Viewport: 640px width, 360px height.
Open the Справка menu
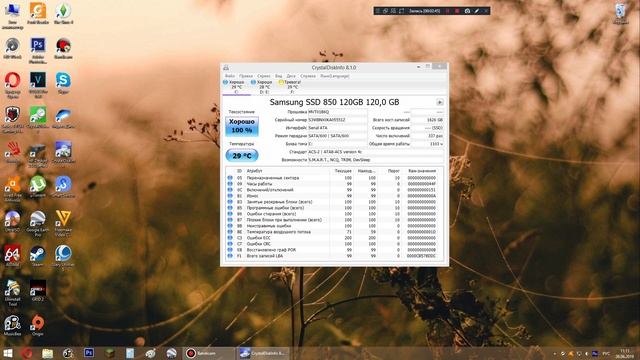tap(308, 76)
